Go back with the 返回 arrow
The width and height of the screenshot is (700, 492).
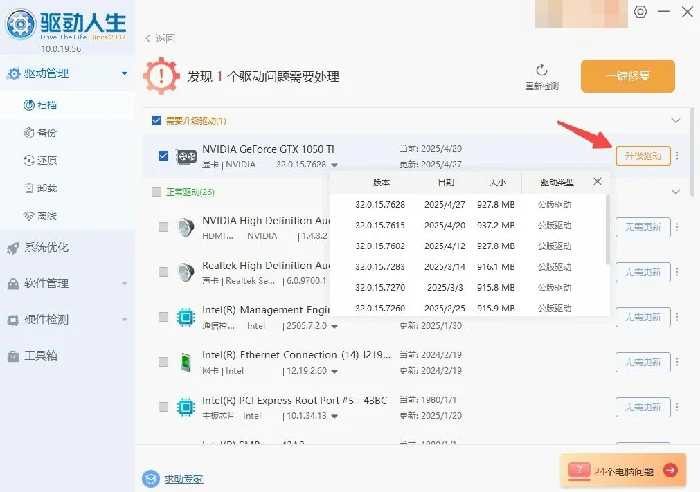(148, 38)
